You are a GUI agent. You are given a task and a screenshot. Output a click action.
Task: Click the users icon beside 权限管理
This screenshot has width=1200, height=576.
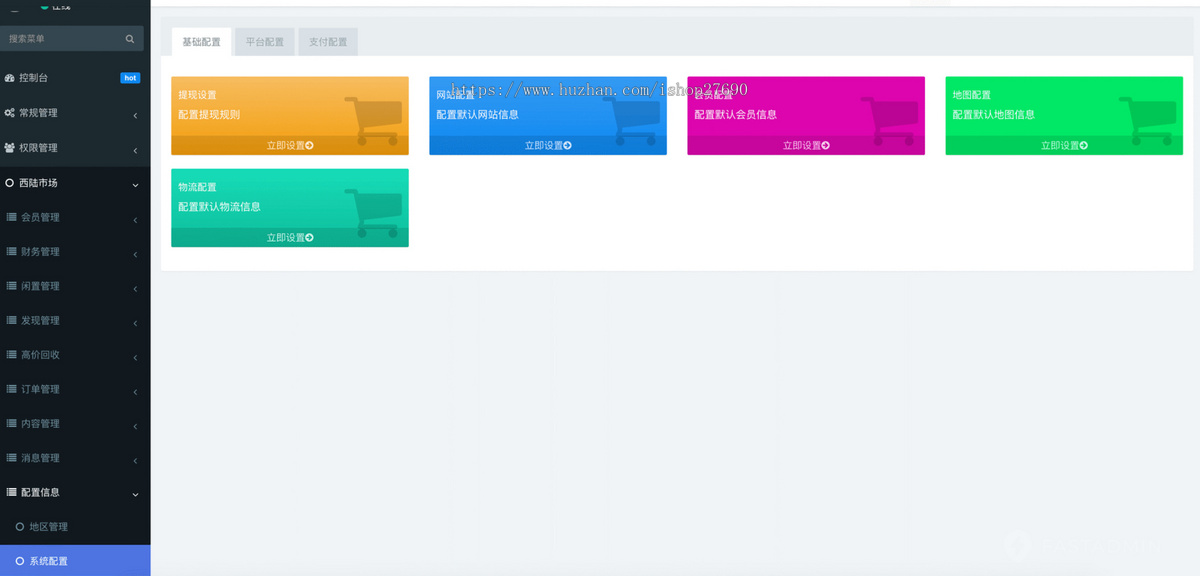tap(10, 148)
